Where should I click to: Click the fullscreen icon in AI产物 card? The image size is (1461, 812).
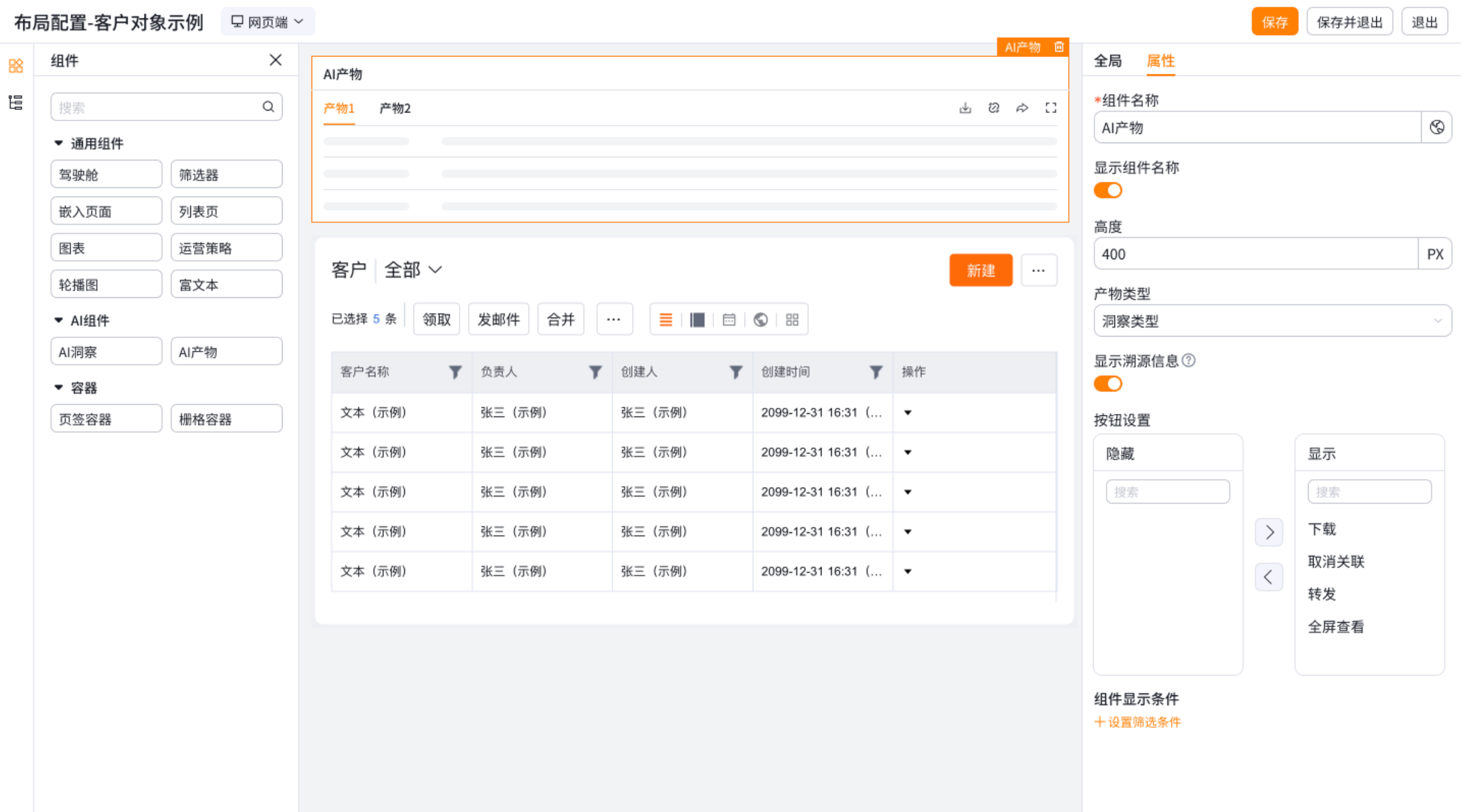coord(1051,108)
